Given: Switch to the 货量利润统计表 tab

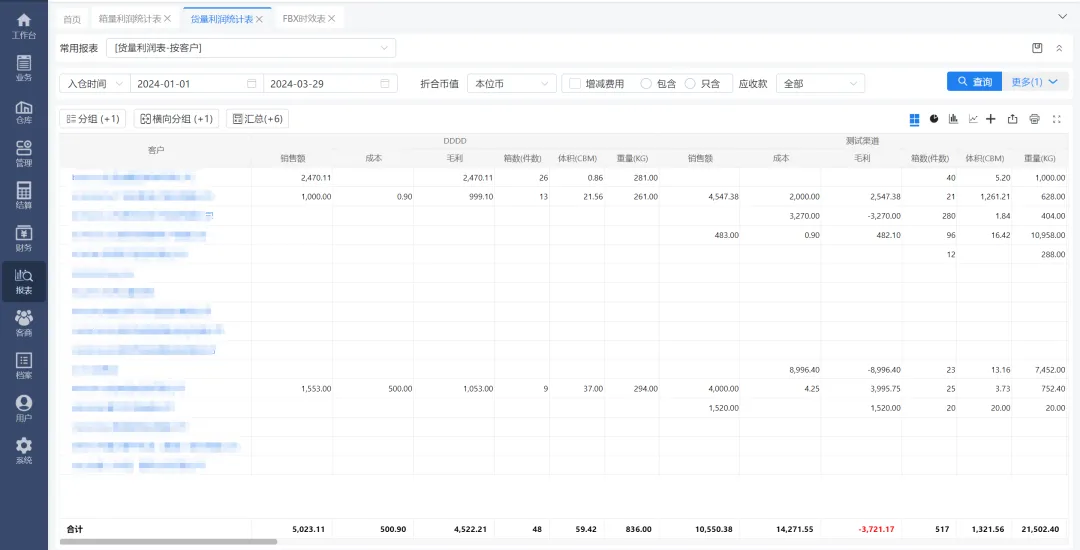Looking at the screenshot, I should tap(222, 19).
